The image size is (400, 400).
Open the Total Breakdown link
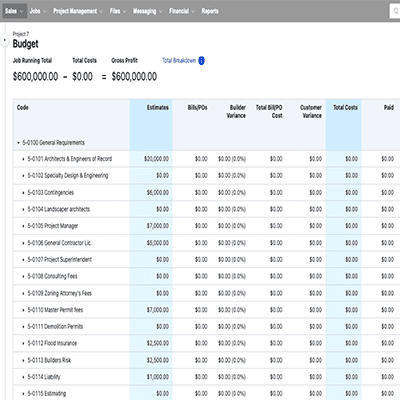click(x=179, y=60)
